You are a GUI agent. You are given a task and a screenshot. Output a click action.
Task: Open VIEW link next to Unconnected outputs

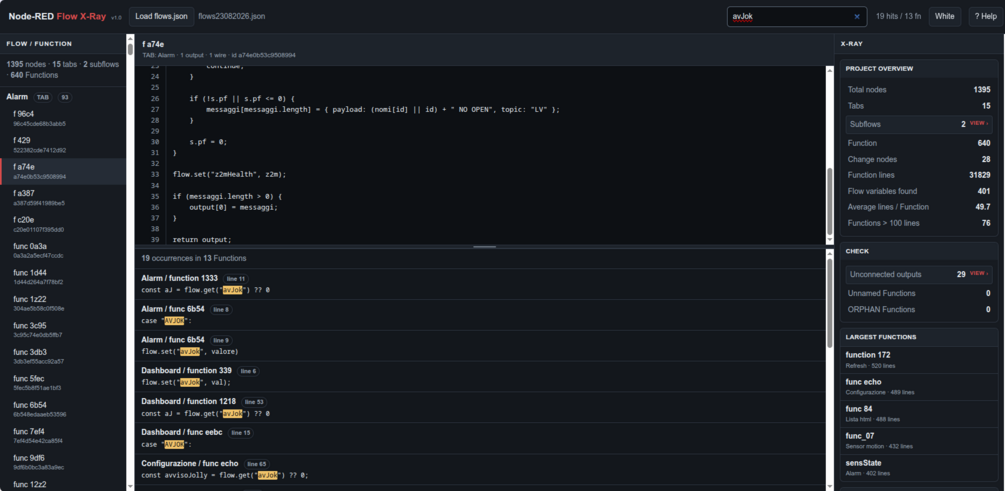[979, 274]
